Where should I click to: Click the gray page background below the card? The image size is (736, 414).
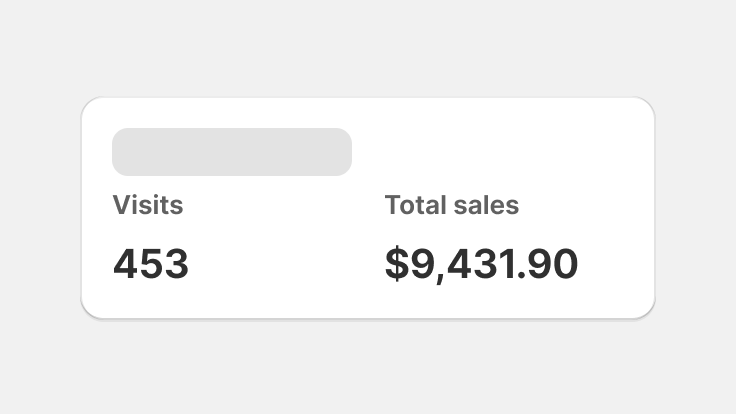[368, 367]
